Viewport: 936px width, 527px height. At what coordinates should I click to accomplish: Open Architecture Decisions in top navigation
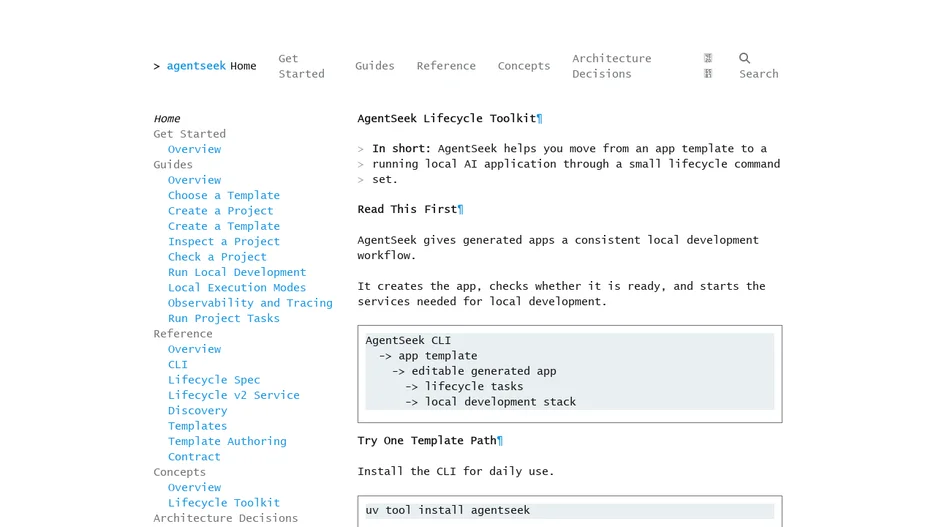point(611,66)
